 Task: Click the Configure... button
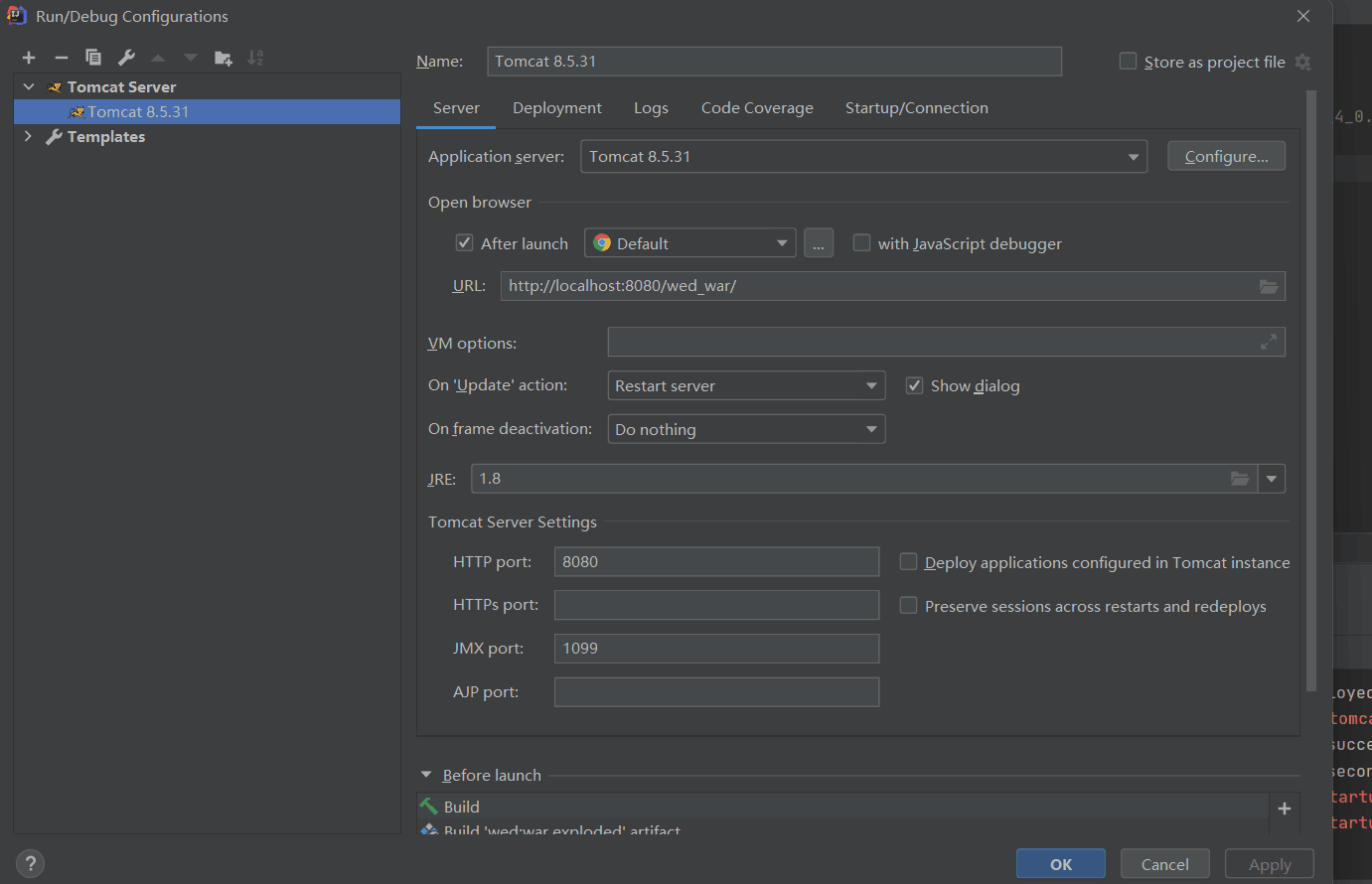1226,156
